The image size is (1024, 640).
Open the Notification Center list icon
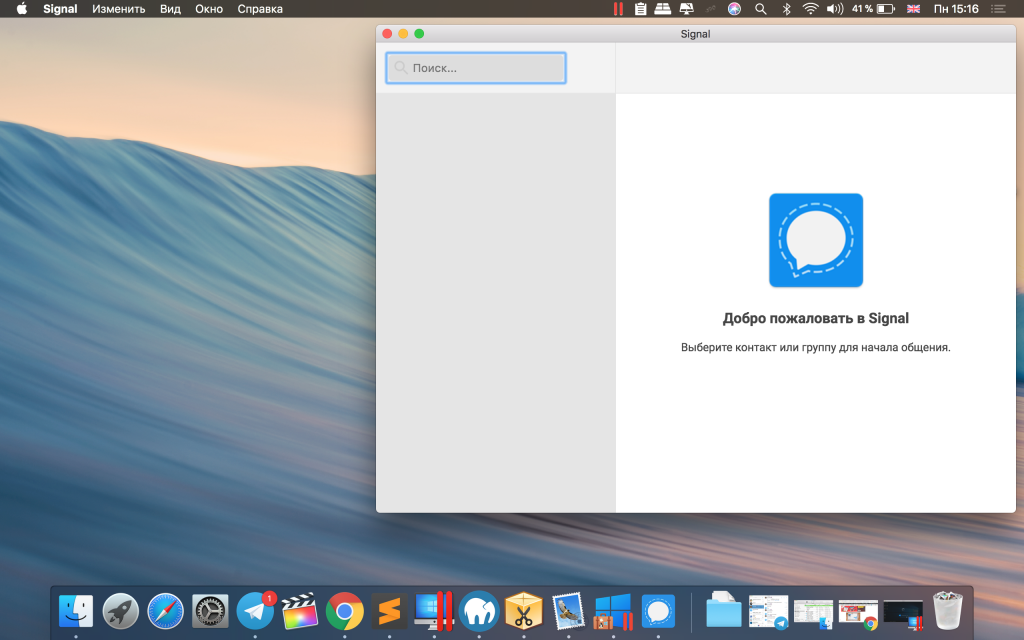(x=998, y=9)
